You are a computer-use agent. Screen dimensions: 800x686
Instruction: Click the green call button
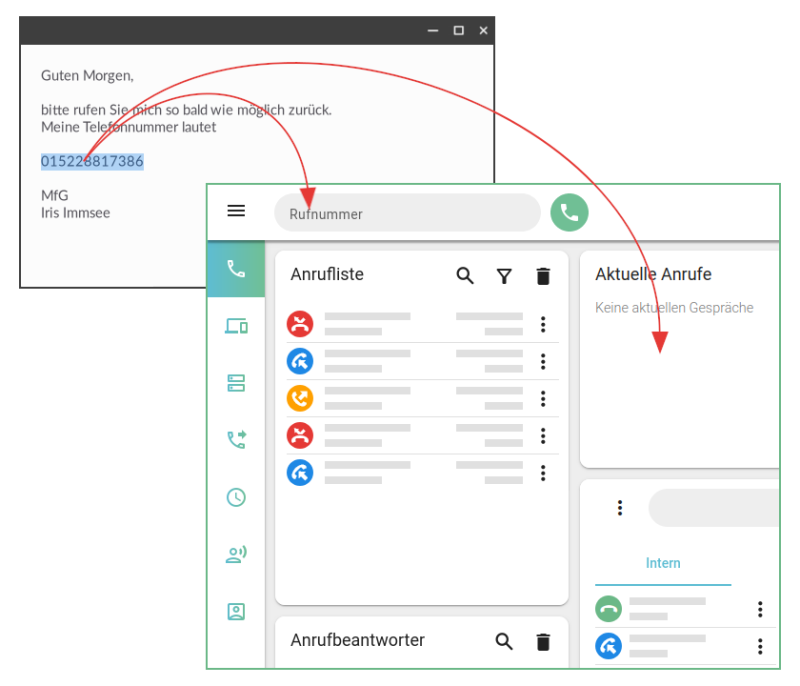569,213
